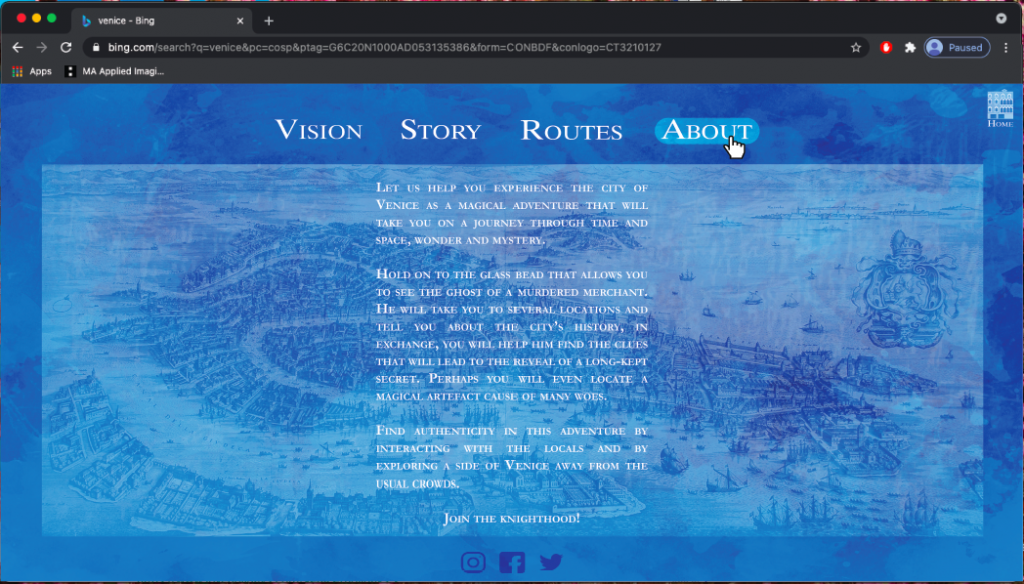This screenshot has height=584, width=1024.
Task: Select the venice - Bing tab
Action: point(162,21)
